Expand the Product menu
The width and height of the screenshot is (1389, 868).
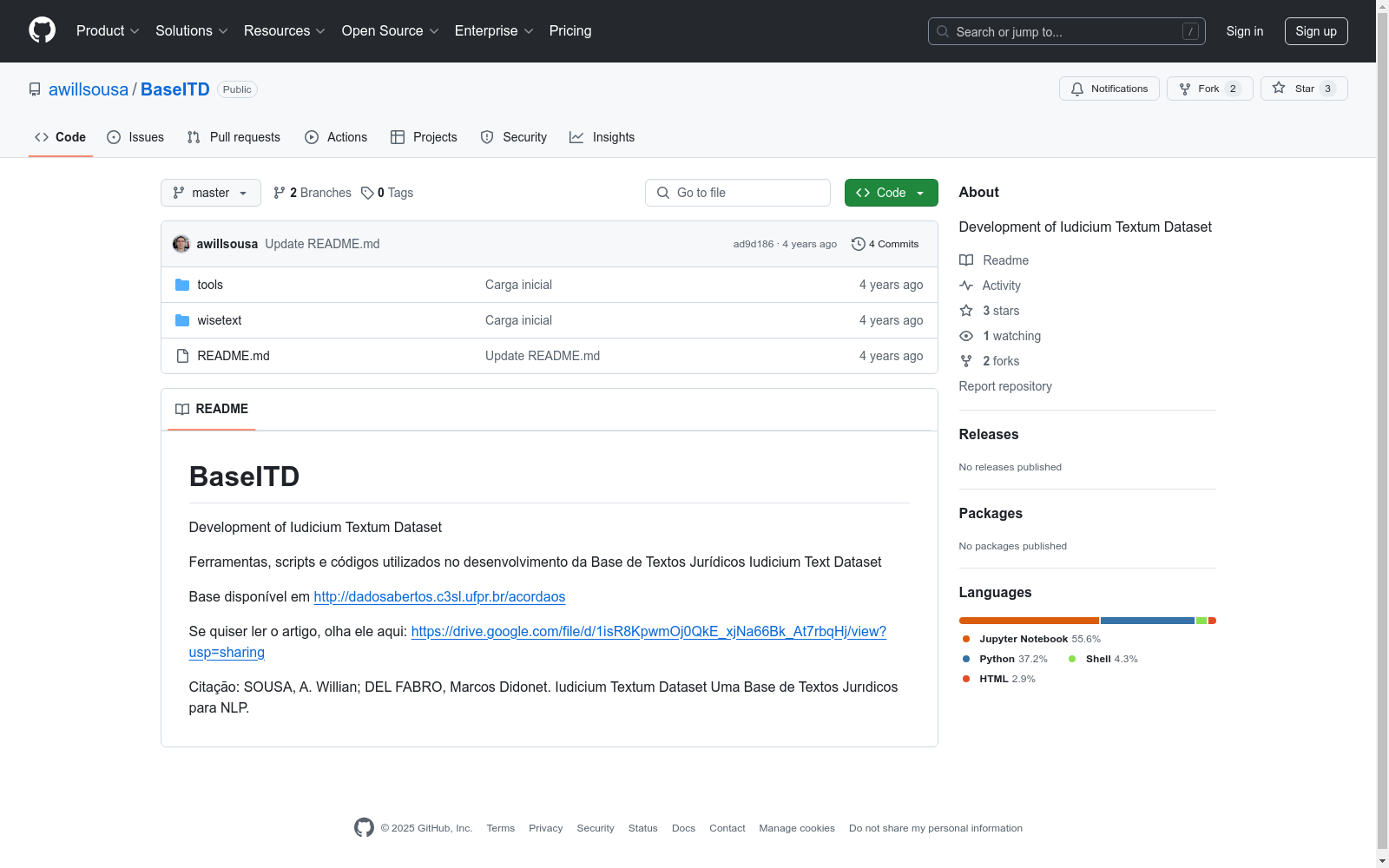(x=108, y=31)
